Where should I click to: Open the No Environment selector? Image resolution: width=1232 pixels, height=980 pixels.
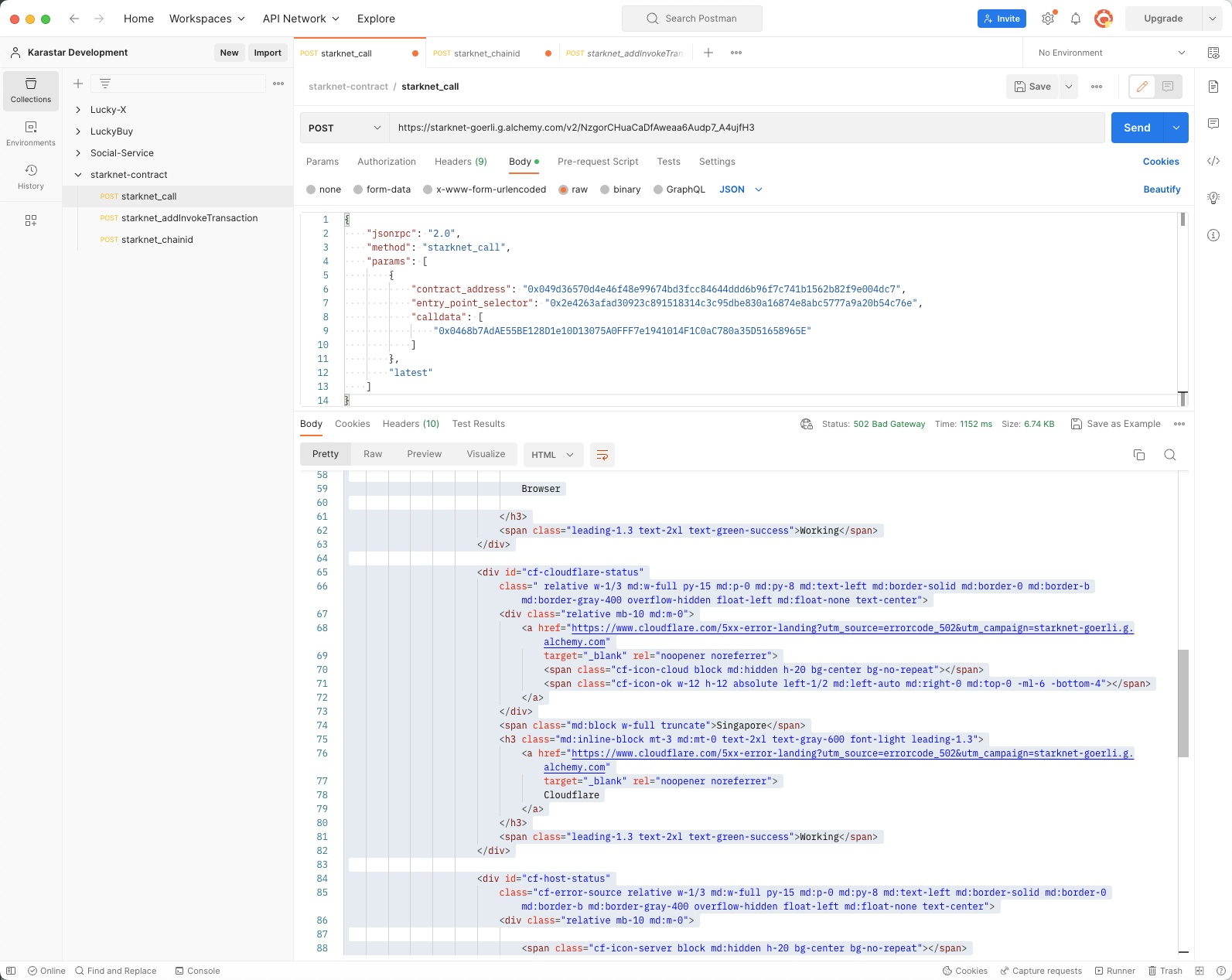pyautogui.click(x=1111, y=53)
